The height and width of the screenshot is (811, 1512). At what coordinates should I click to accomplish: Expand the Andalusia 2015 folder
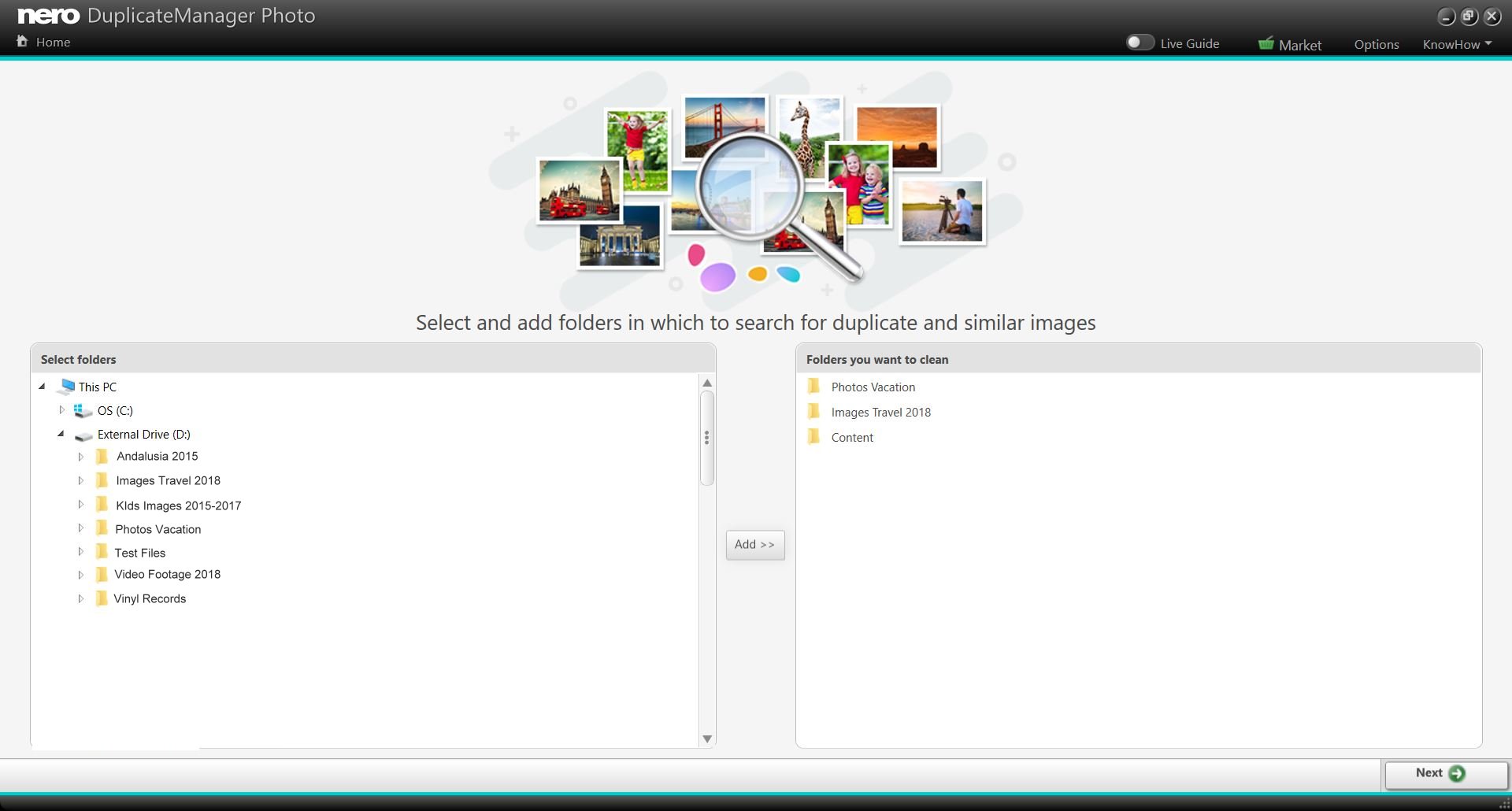pyautogui.click(x=80, y=457)
